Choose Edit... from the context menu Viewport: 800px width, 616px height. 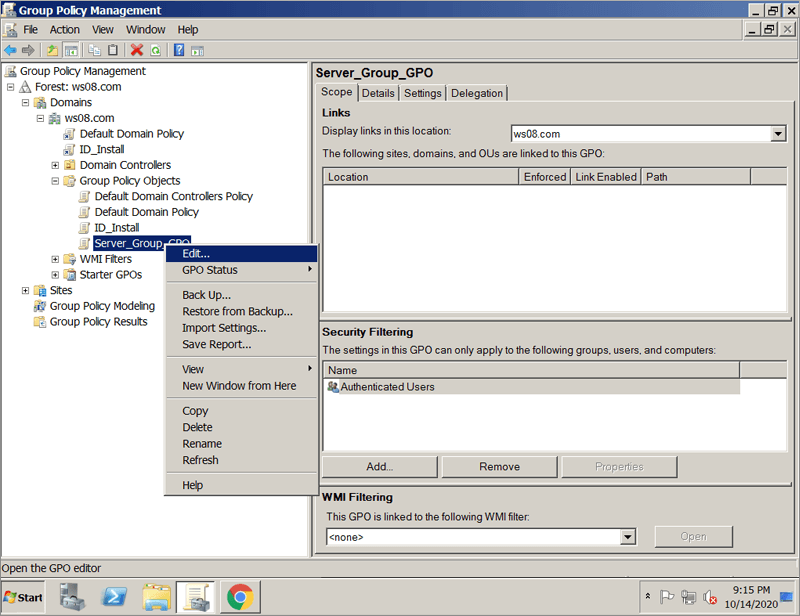click(x=241, y=254)
